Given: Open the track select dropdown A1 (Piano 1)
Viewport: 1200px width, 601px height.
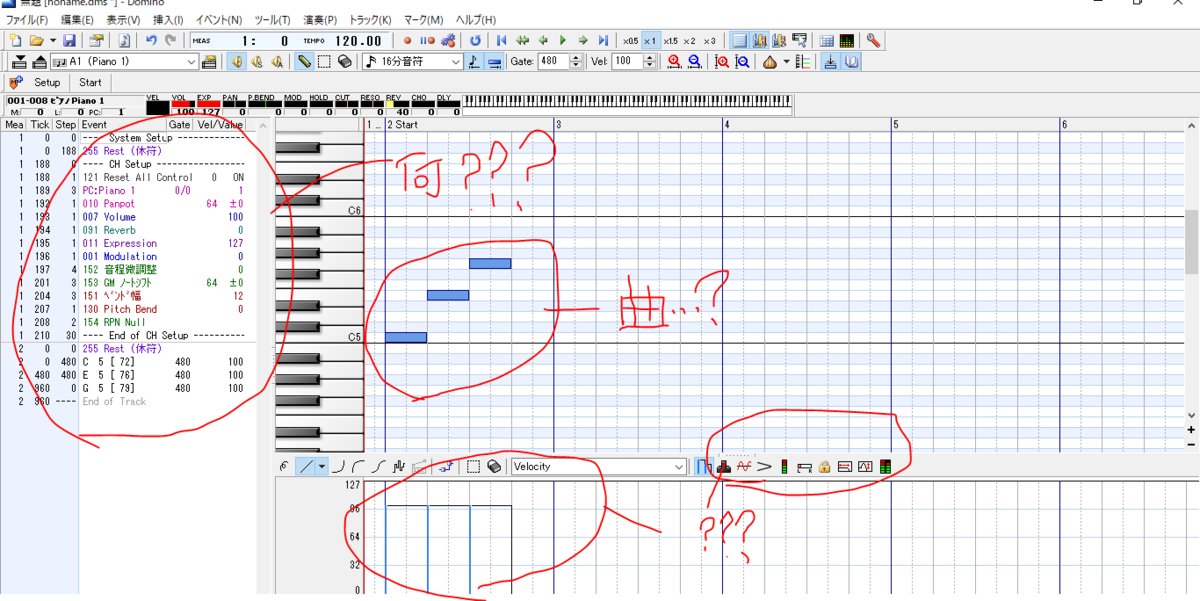Looking at the screenshot, I should (x=125, y=62).
